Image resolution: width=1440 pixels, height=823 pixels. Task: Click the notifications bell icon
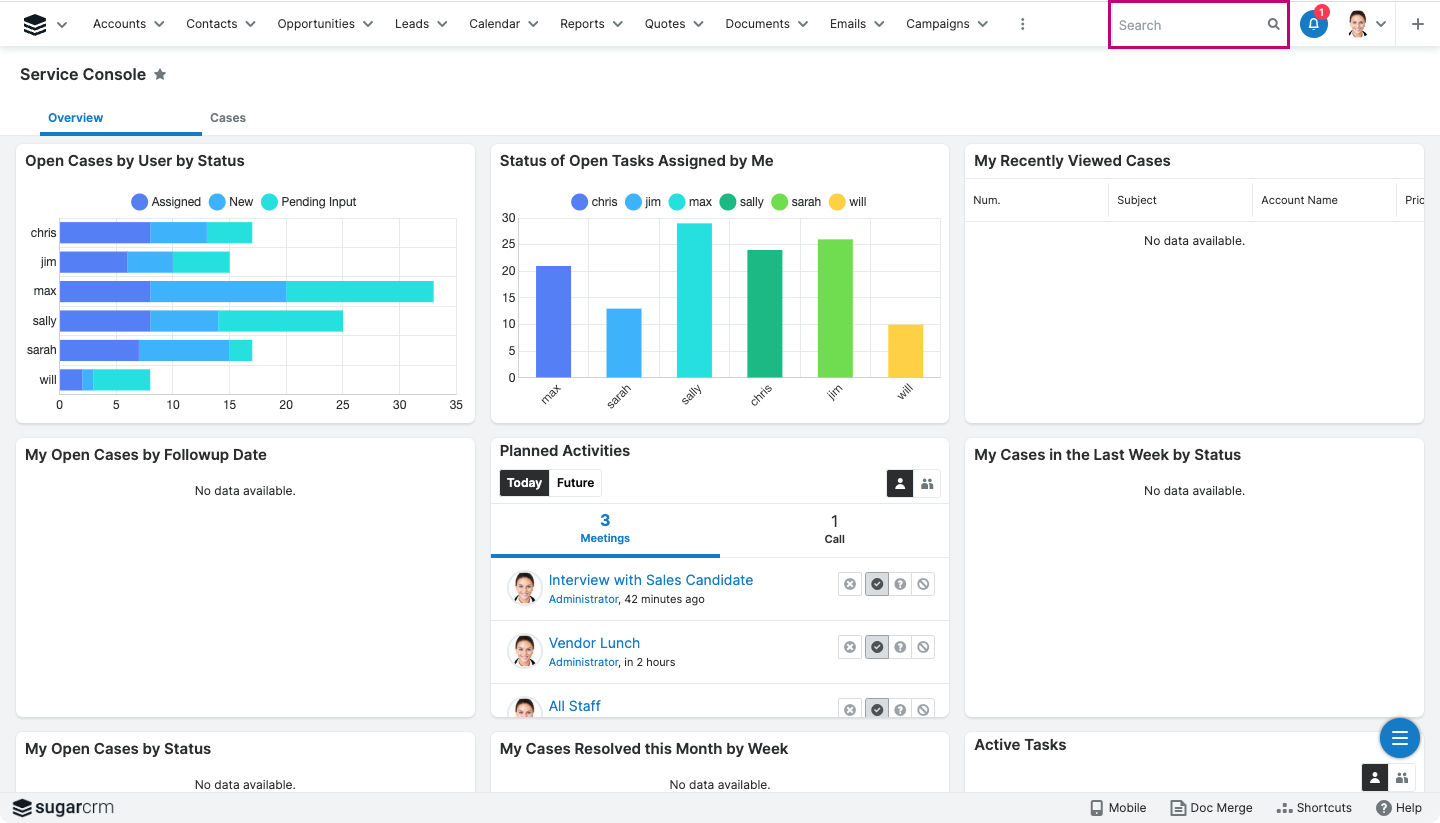(1313, 25)
